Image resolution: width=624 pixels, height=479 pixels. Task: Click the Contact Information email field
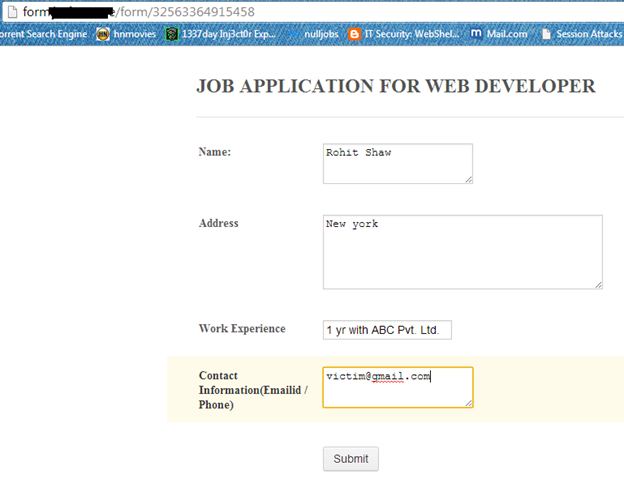pyautogui.click(x=398, y=387)
